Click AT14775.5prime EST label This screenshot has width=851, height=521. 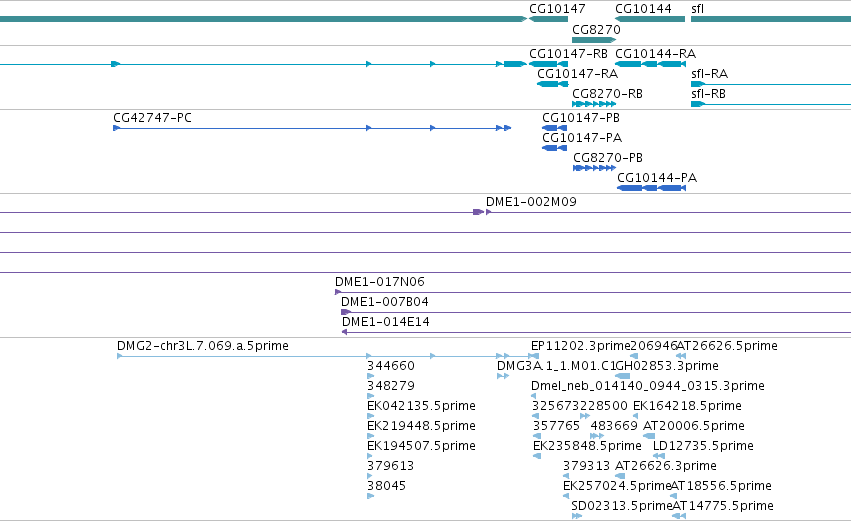[x=723, y=506]
